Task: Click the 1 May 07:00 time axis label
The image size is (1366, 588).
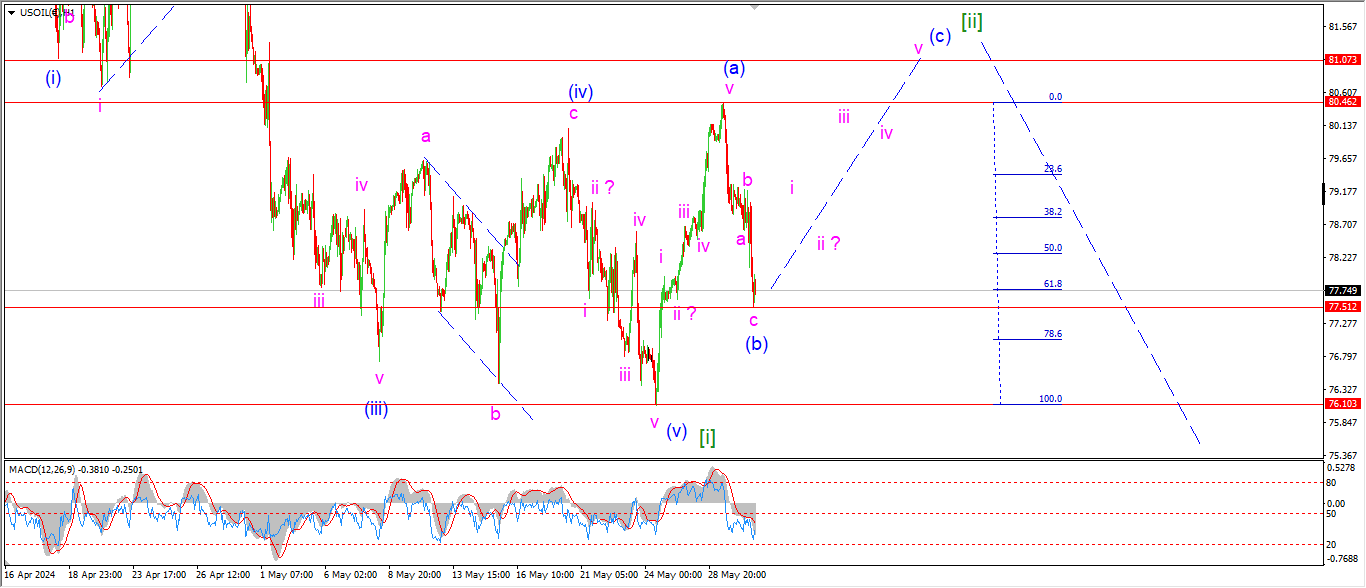Action: pyautogui.click(x=287, y=575)
